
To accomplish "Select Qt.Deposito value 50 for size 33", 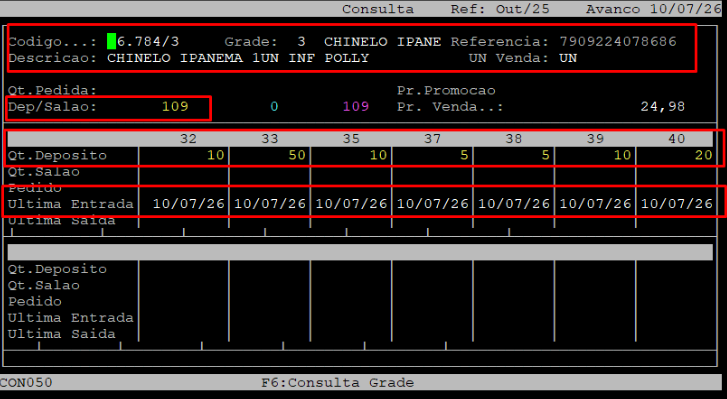I will (x=297, y=155).
